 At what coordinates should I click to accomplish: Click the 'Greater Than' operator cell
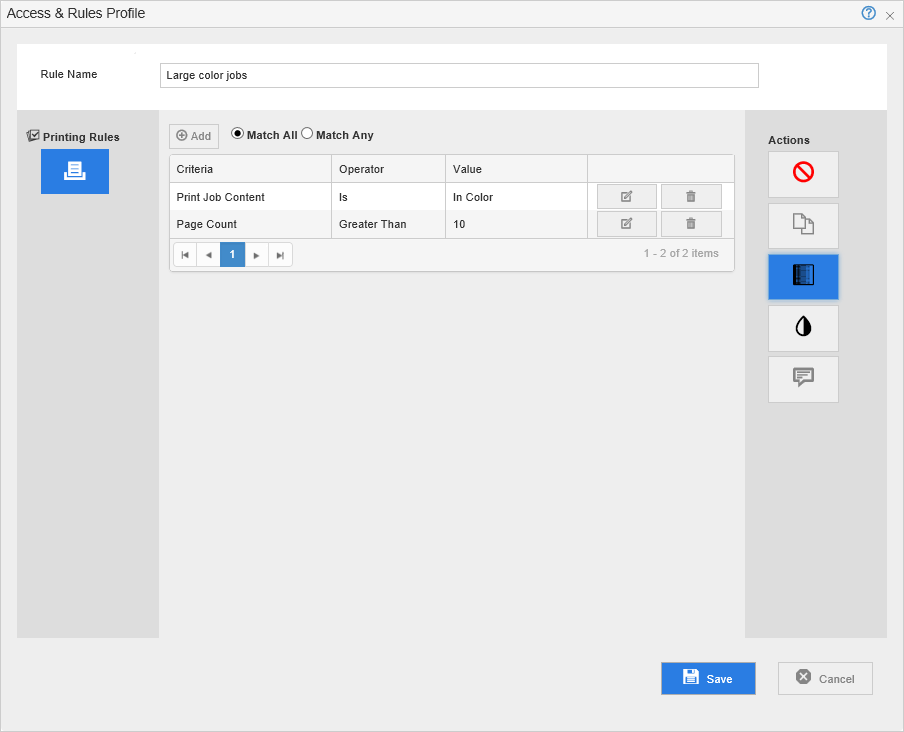pyautogui.click(x=388, y=224)
